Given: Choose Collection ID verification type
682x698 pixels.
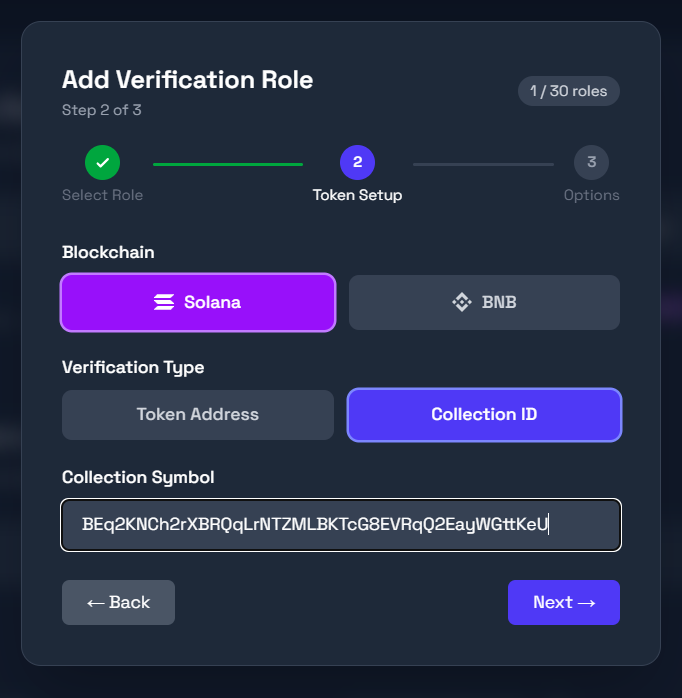Looking at the screenshot, I should pos(484,414).
